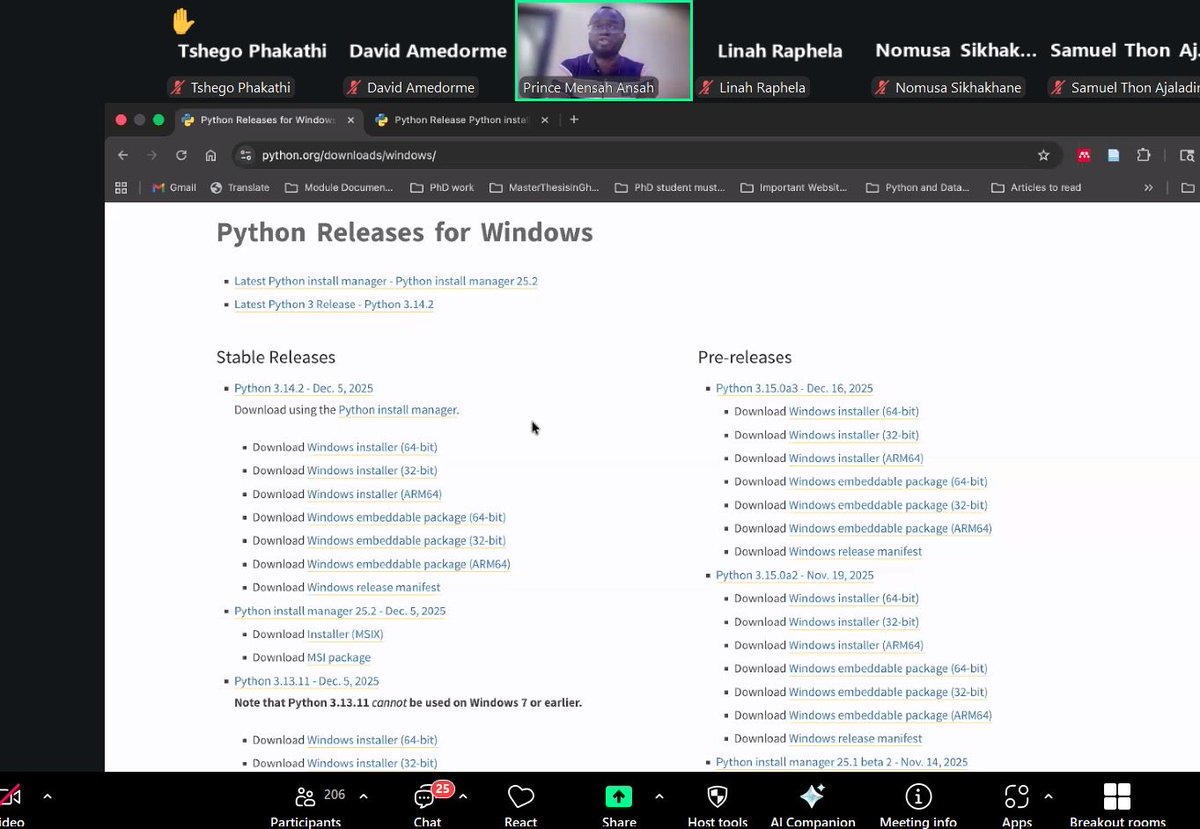
Task: Close the Python Release Python install tab
Action: (544, 120)
